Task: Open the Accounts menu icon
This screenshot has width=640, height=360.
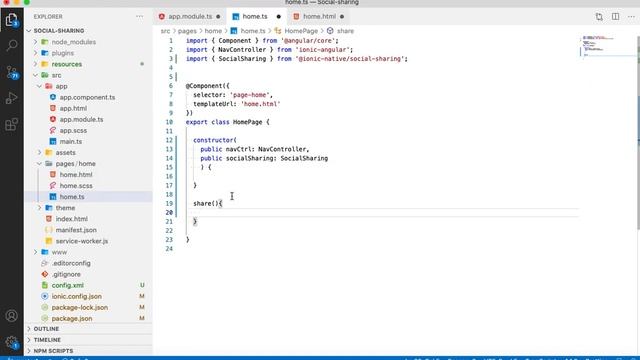Action: [11, 316]
